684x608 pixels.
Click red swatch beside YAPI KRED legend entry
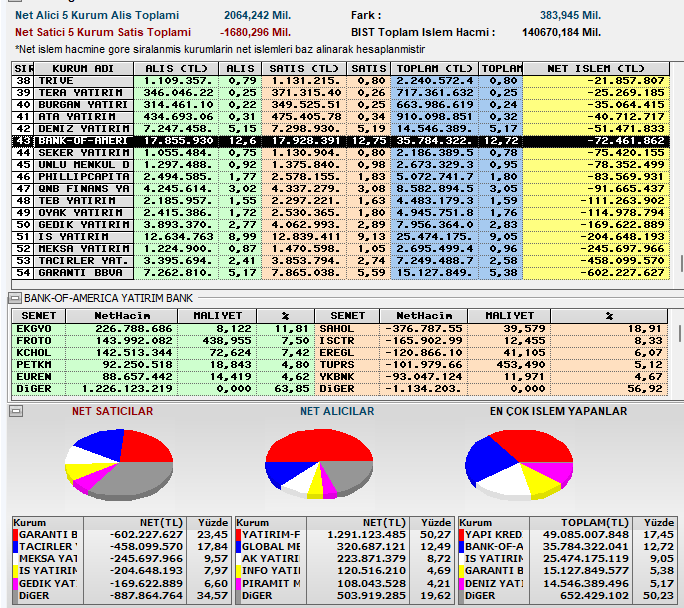coord(462,534)
